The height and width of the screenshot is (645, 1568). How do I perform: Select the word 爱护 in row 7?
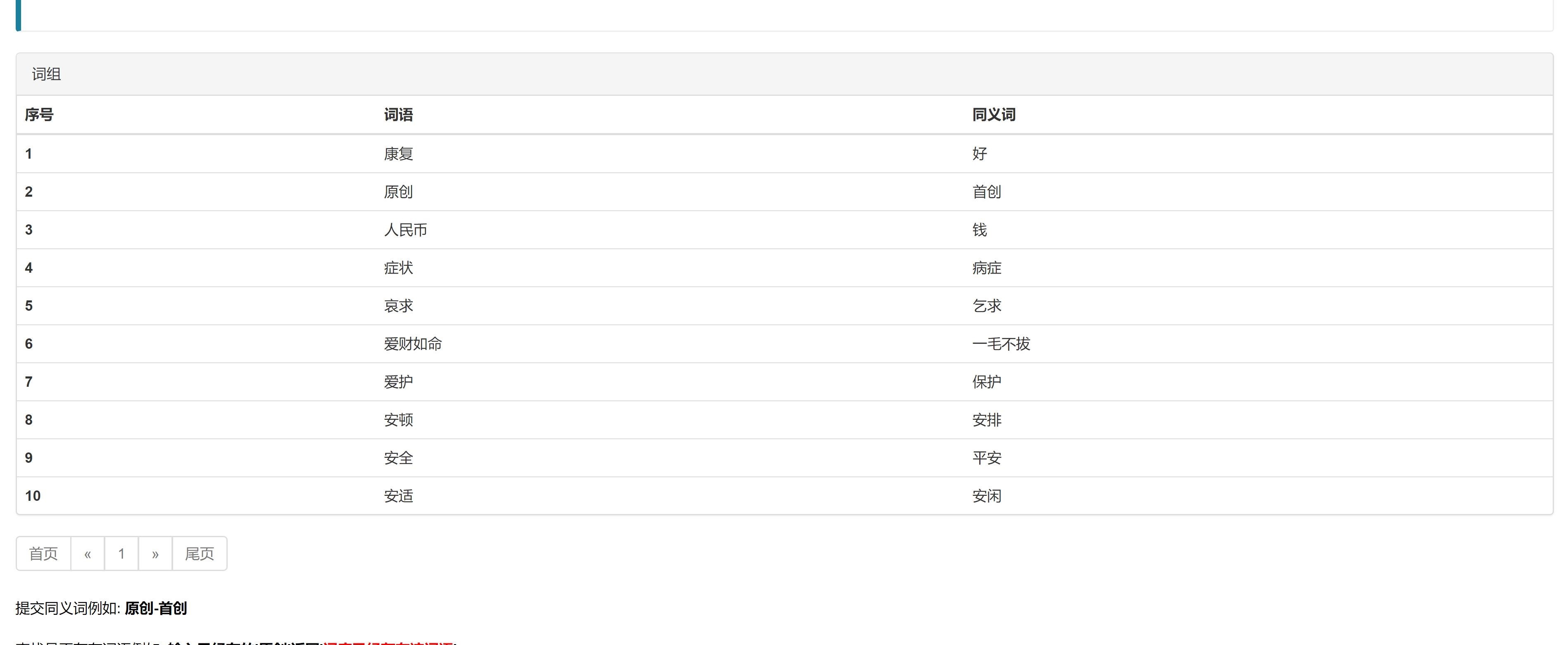click(x=398, y=382)
